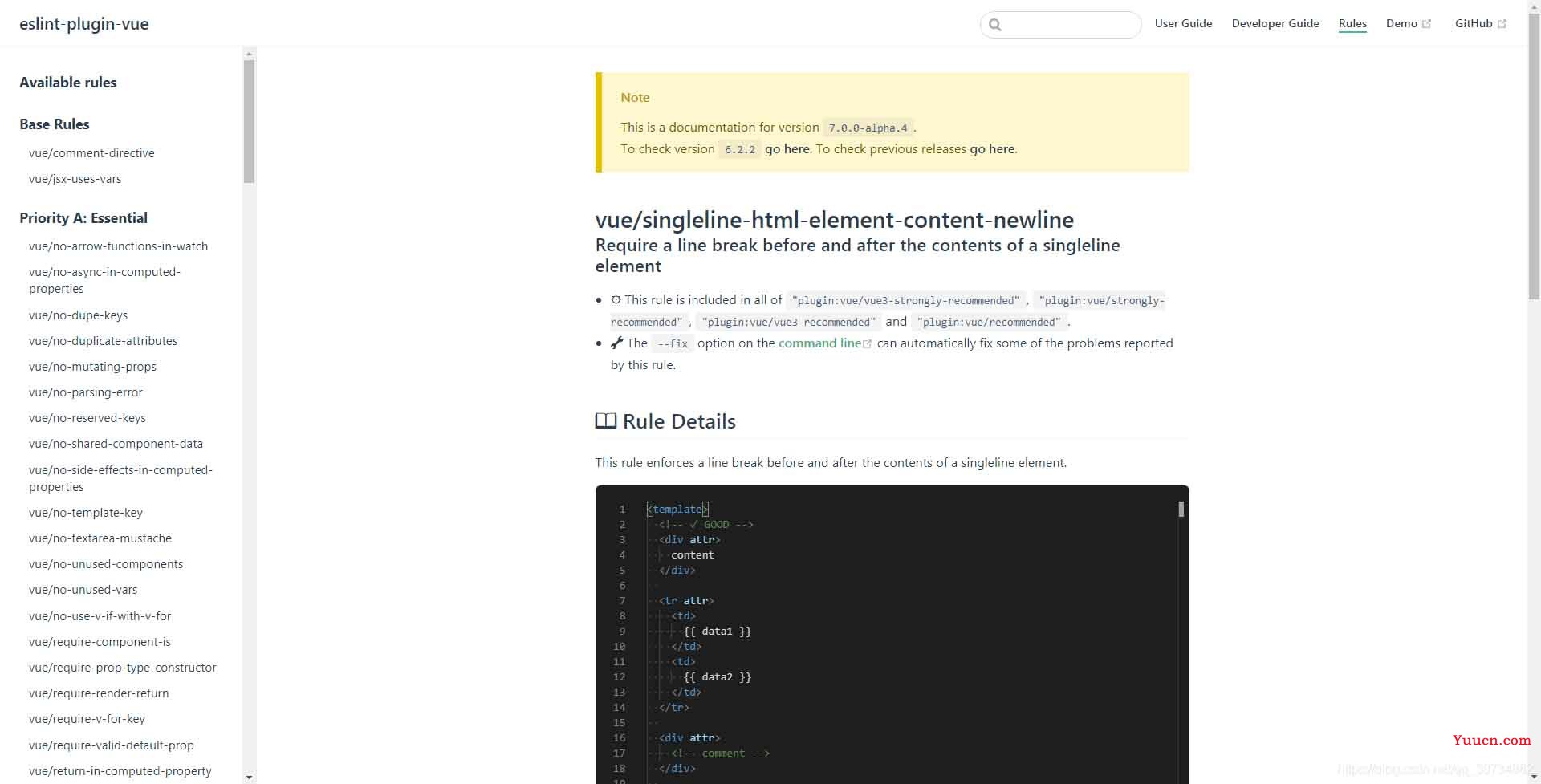Click the Rule Details heading
Viewport: 1541px width, 784px height.
coord(679,421)
